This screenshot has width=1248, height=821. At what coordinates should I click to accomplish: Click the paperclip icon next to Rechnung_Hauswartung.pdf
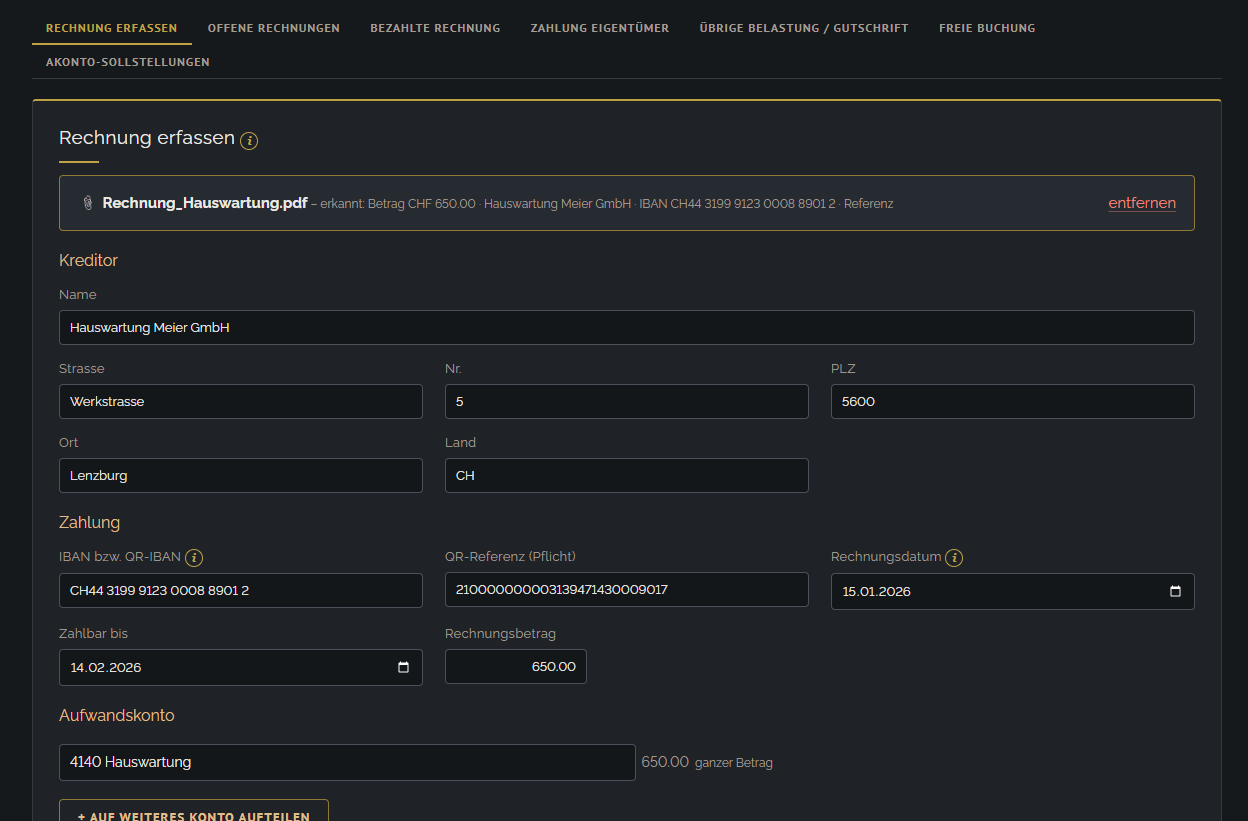(87, 203)
